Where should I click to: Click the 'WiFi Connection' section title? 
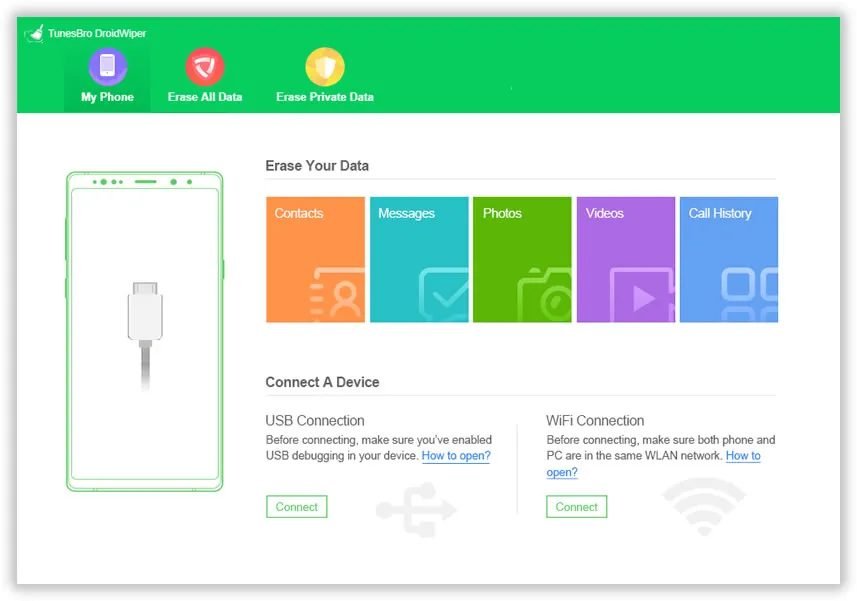[595, 421]
